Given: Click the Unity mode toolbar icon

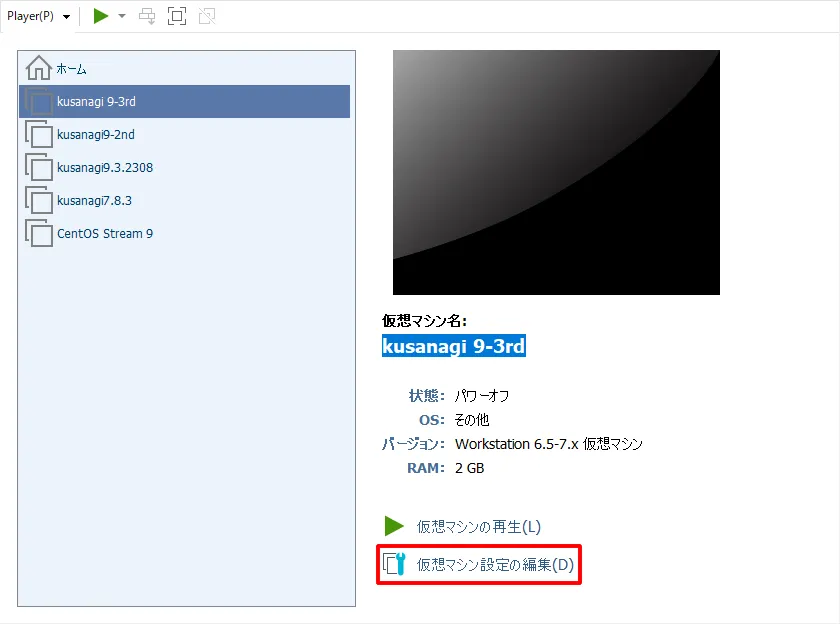Looking at the screenshot, I should tap(207, 16).
